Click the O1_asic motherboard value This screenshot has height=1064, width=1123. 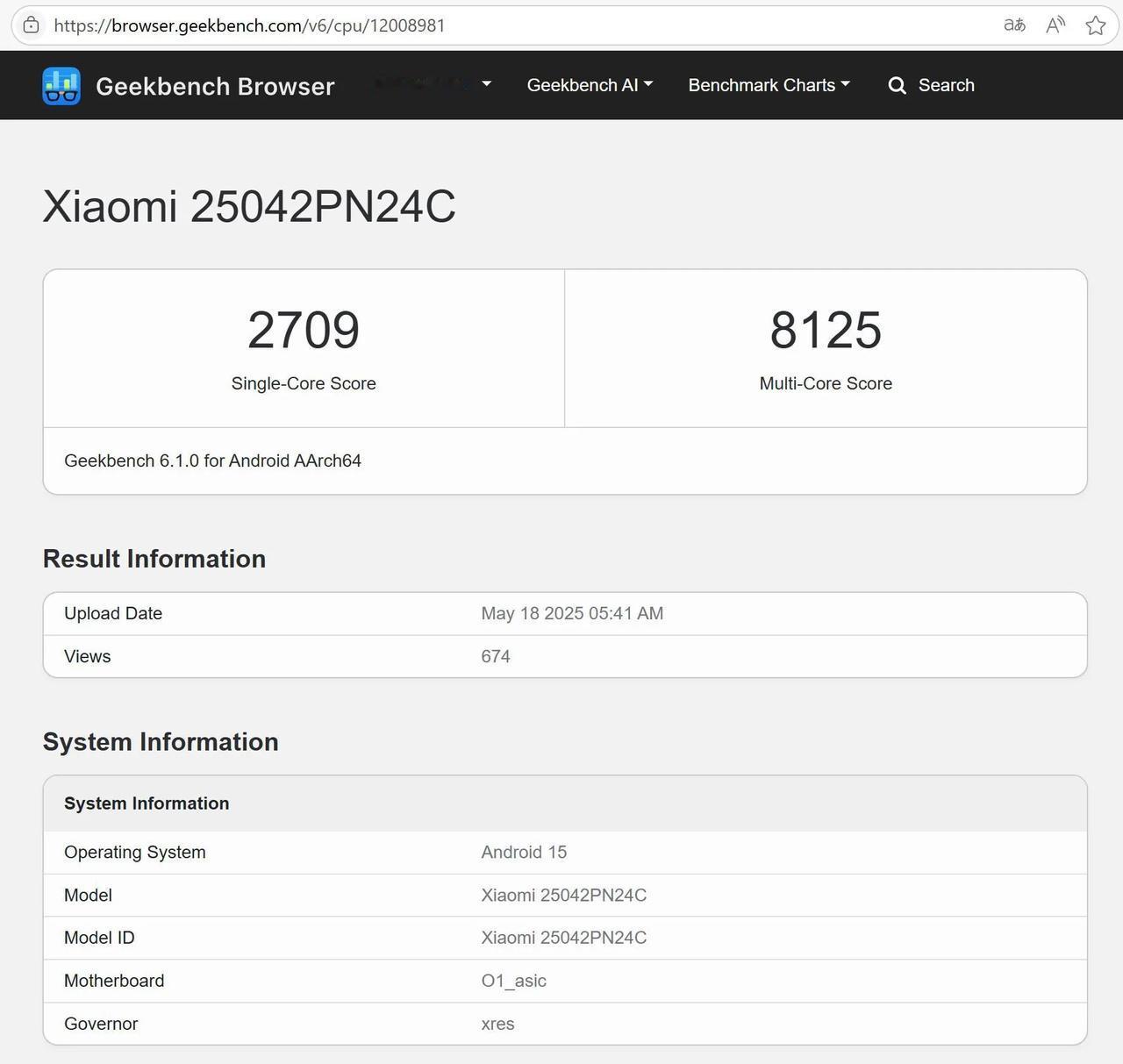tap(513, 981)
